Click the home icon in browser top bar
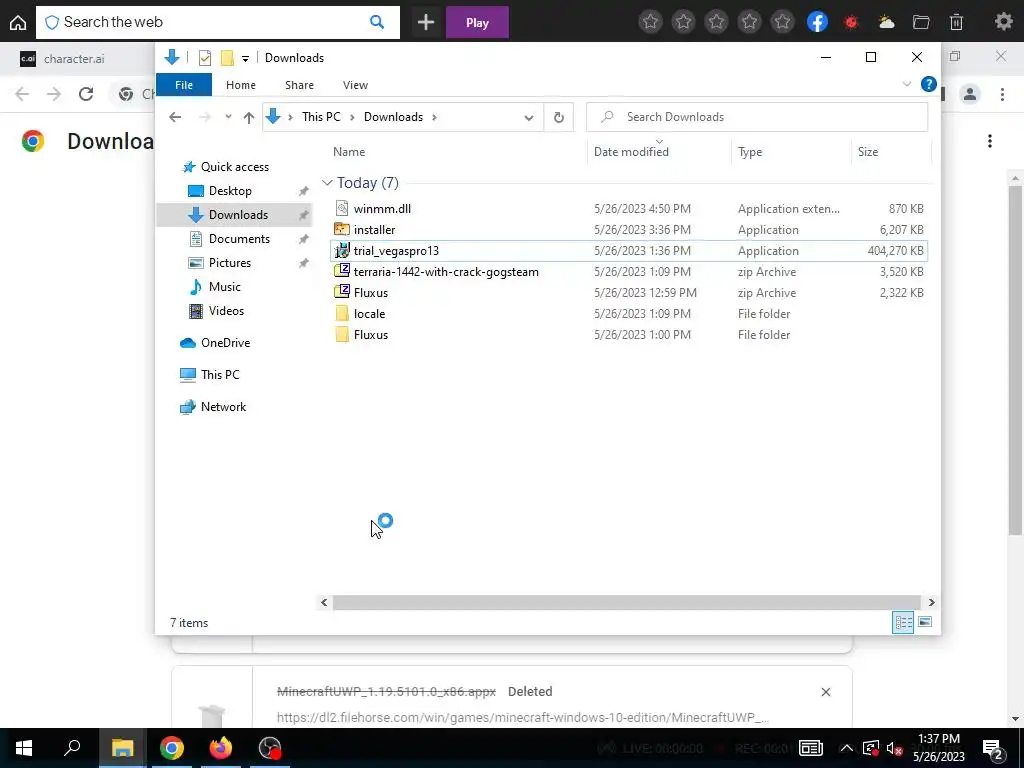This screenshot has width=1024, height=768. [x=18, y=22]
